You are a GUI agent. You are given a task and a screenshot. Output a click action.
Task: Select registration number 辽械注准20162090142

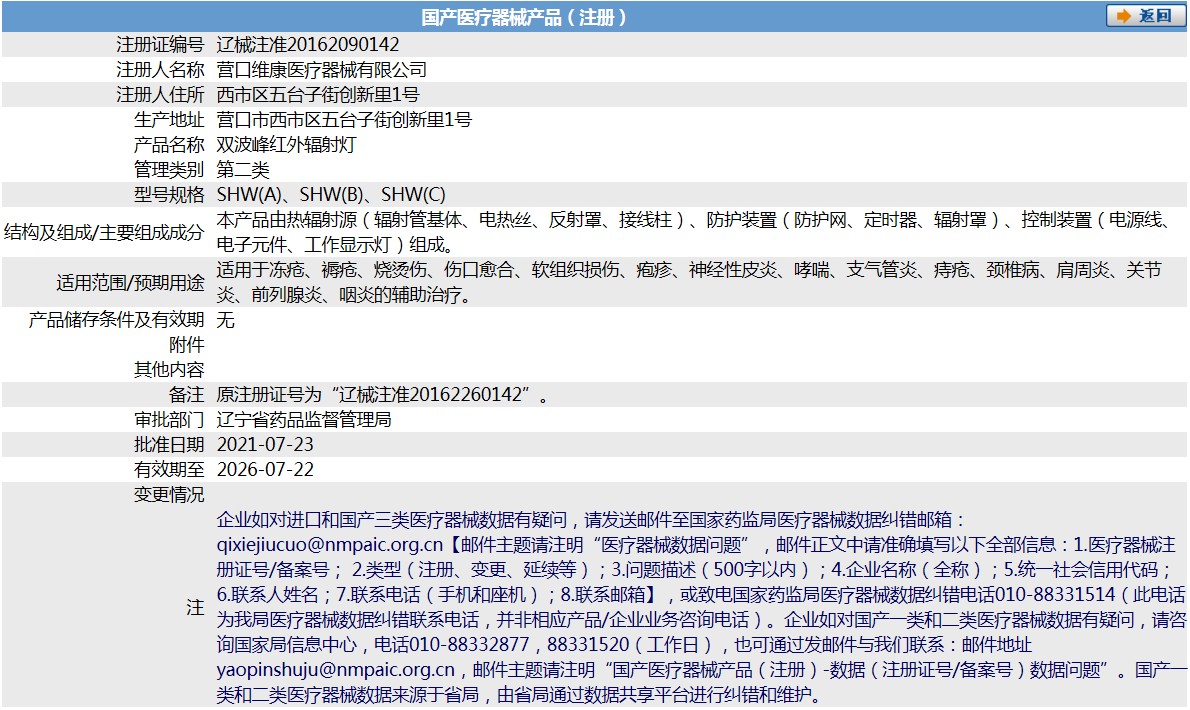[x=307, y=45]
